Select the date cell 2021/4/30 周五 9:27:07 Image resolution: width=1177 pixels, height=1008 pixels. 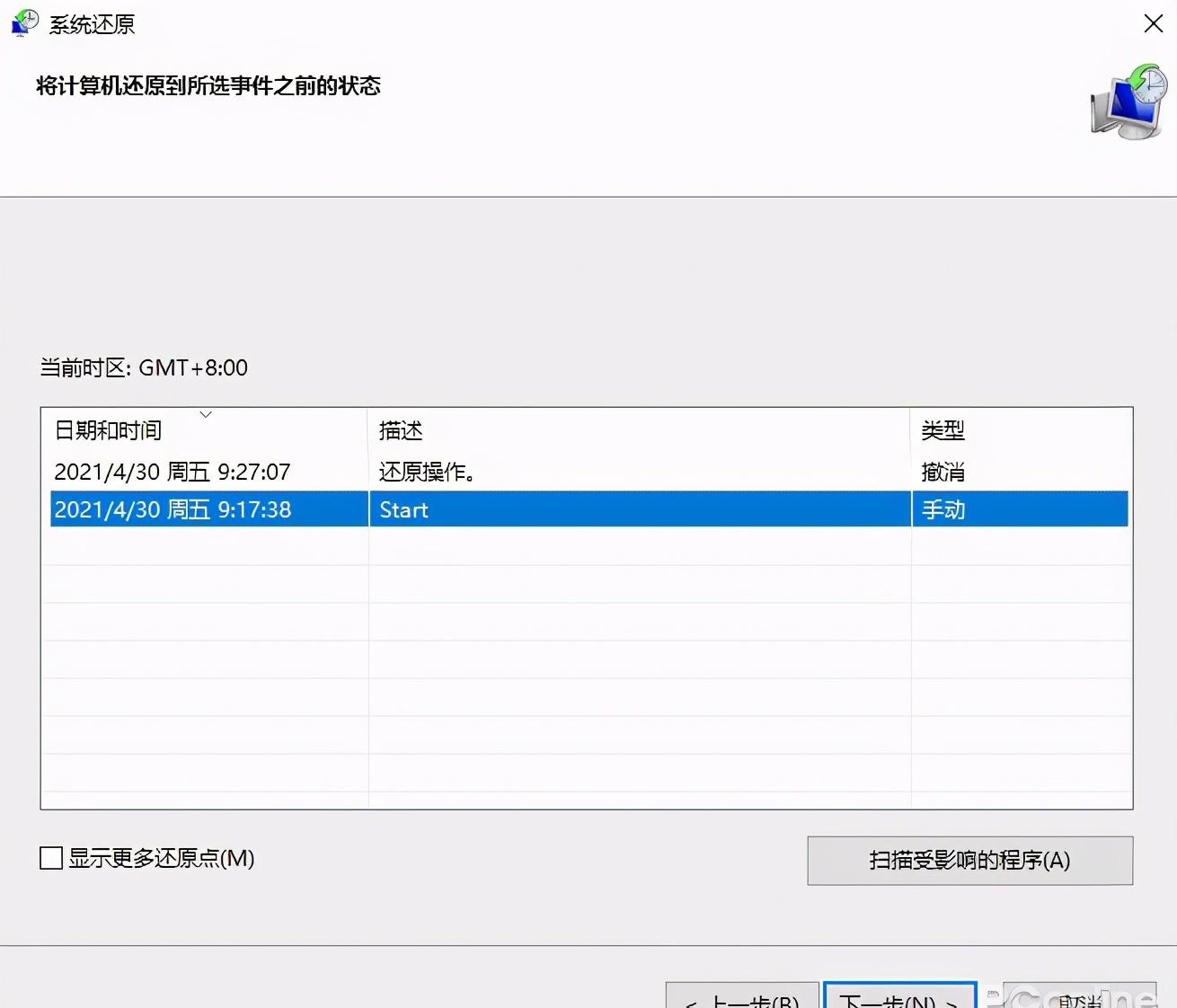pyautogui.click(x=173, y=472)
